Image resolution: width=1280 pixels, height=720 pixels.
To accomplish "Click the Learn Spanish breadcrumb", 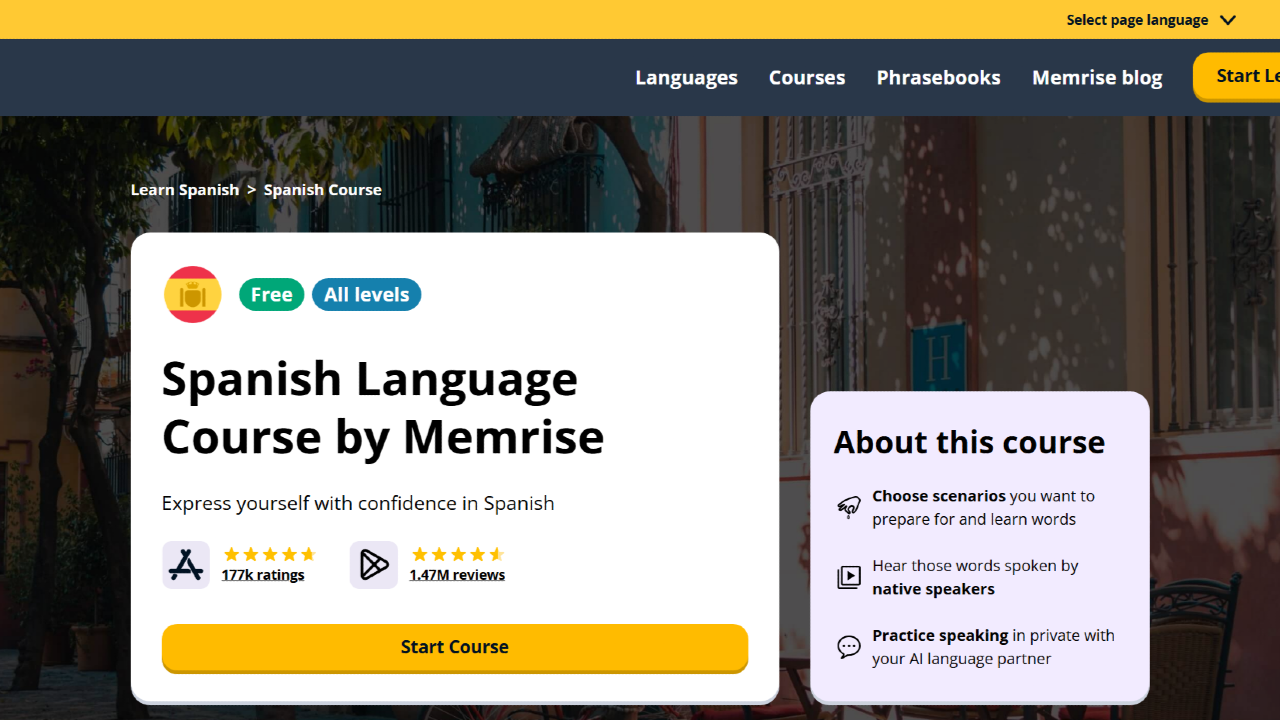I will point(184,189).
